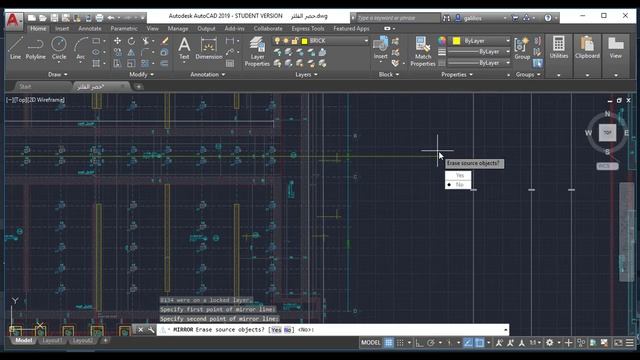640x360 pixels.
Task: Toggle the drawing grid display
Action: (x=389, y=343)
